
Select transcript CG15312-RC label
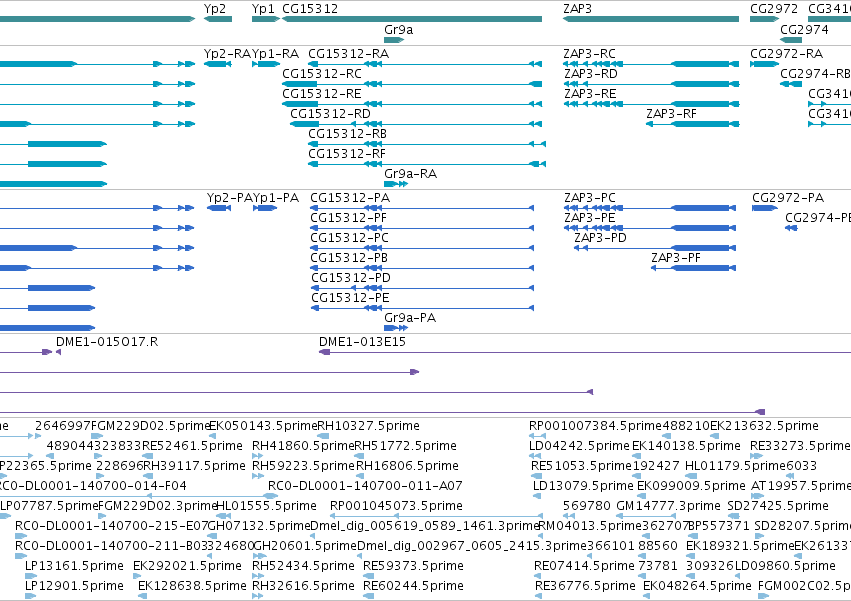pyautogui.click(x=322, y=73)
